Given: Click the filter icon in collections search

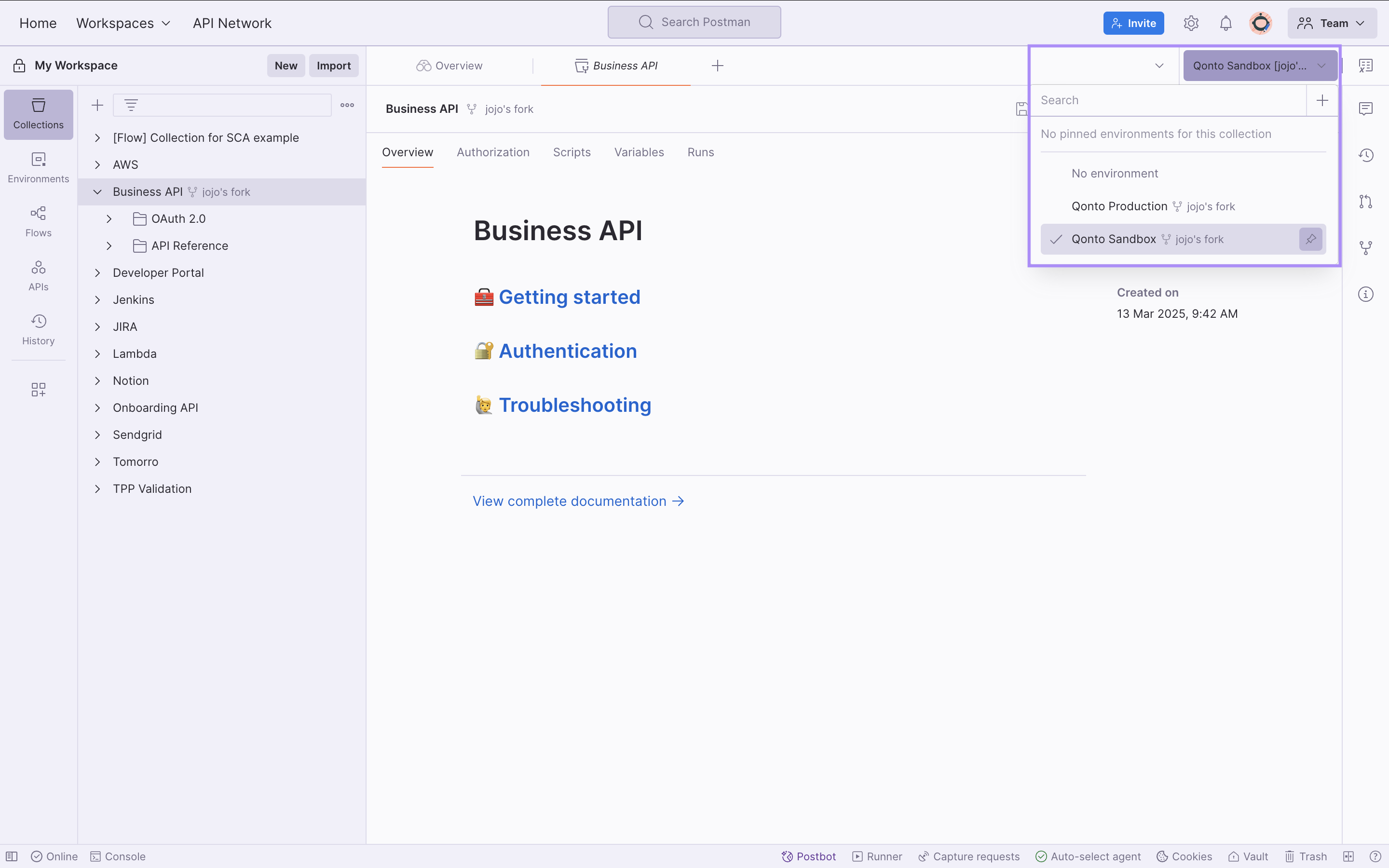Looking at the screenshot, I should pyautogui.click(x=131, y=105).
